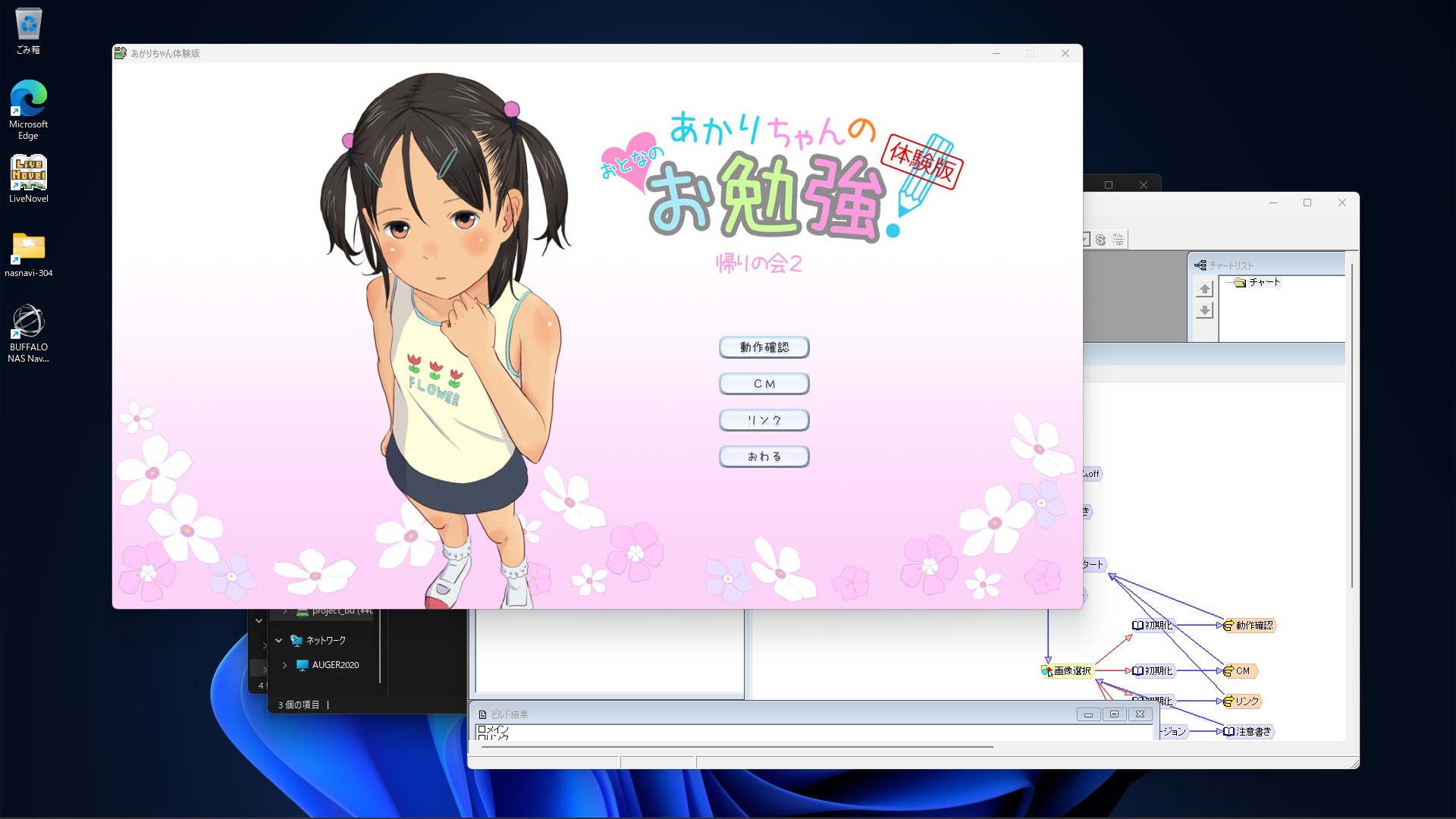Click the toolbar dropdown arrow beside S icon

[x=1086, y=240]
